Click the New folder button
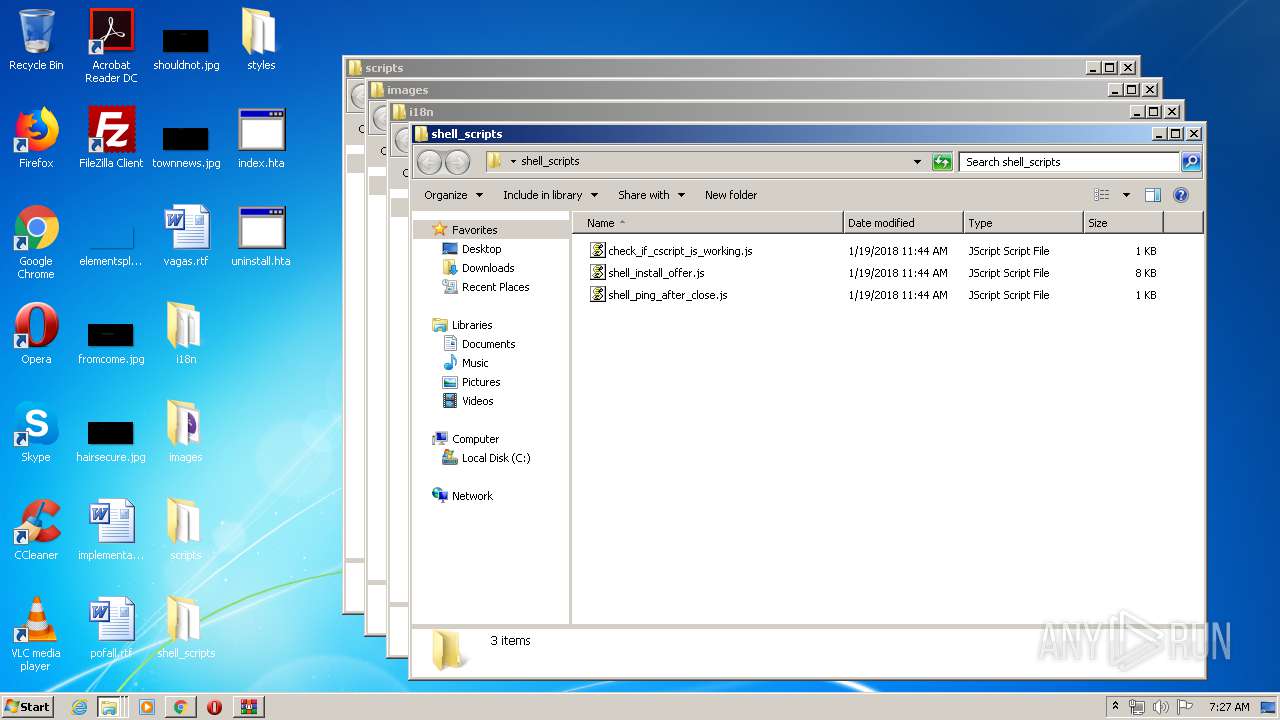This screenshot has width=1280, height=720. pos(731,195)
